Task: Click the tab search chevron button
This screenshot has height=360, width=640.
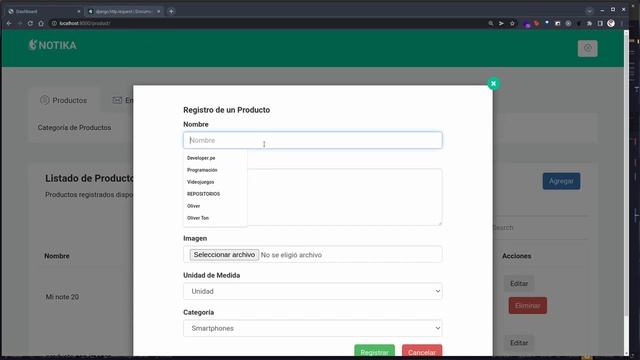Action: pyautogui.click(x=589, y=11)
